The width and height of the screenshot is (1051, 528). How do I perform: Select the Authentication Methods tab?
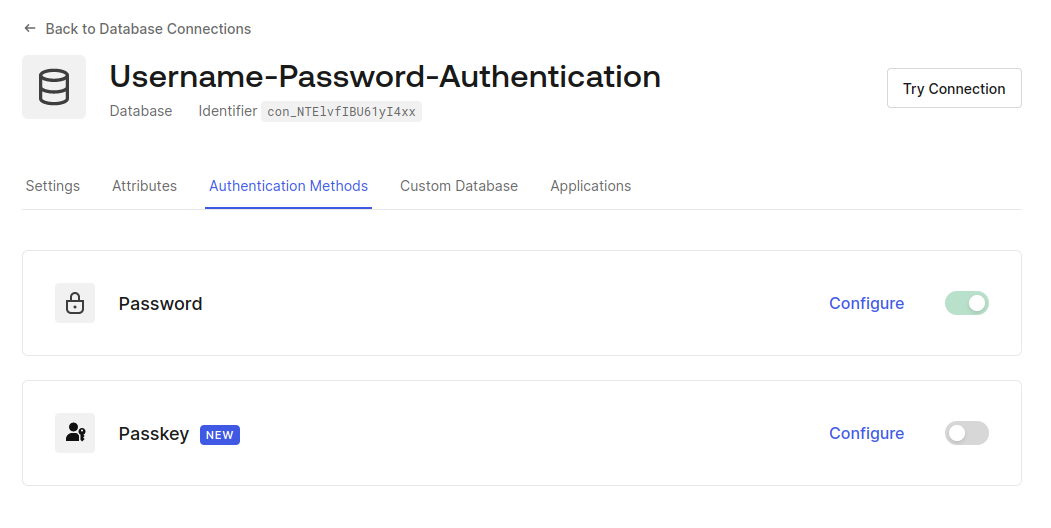tap(288, 186)
